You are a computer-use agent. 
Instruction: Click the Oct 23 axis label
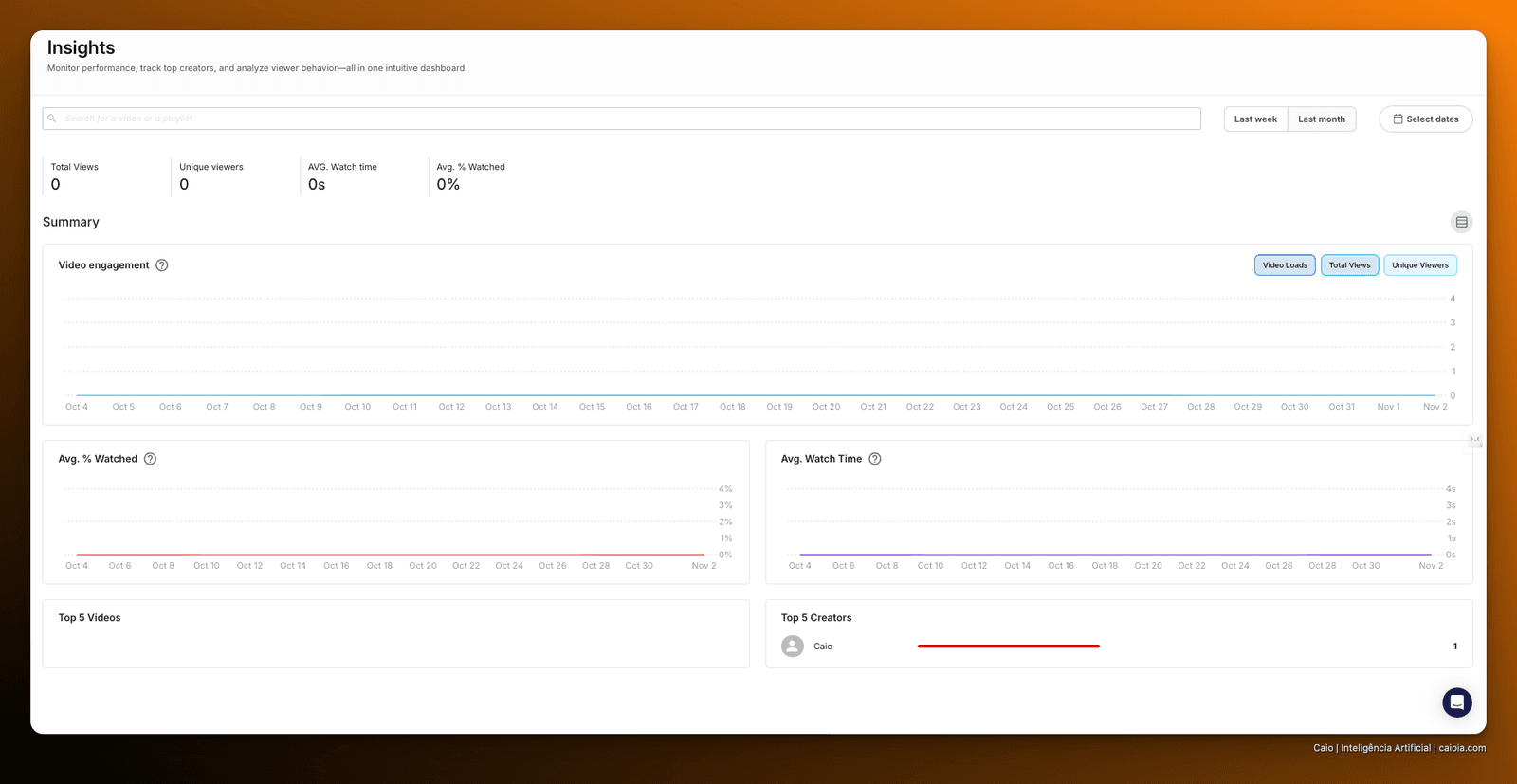(967, 407)
